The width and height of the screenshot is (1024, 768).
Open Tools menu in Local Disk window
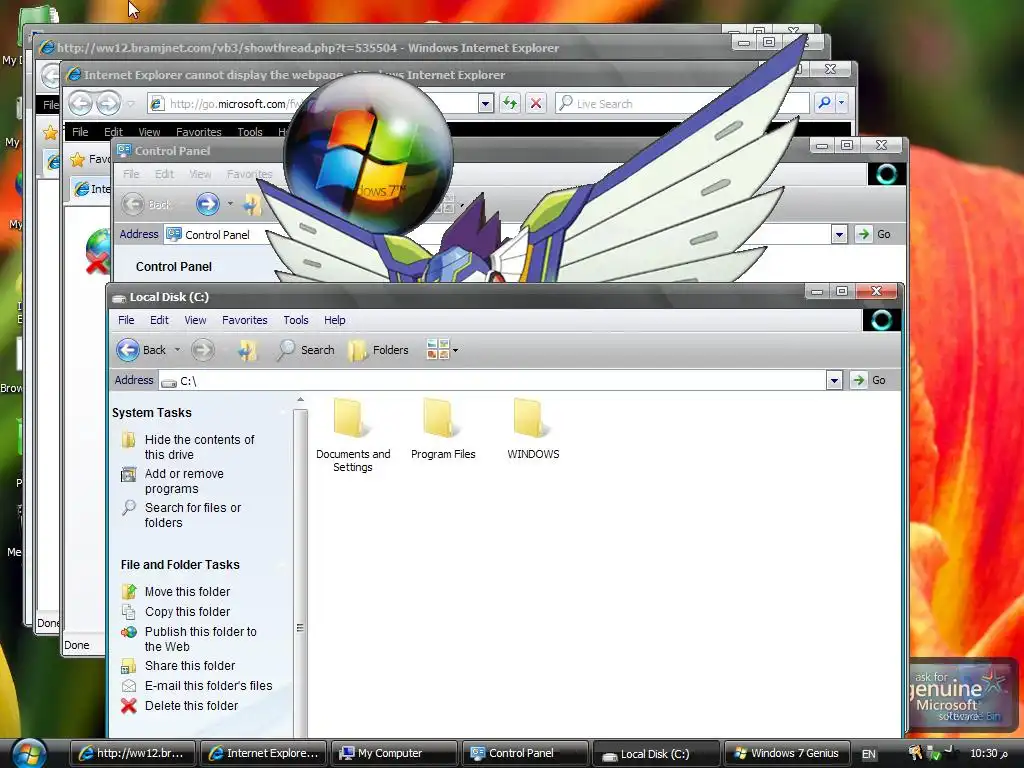[296, 320]
